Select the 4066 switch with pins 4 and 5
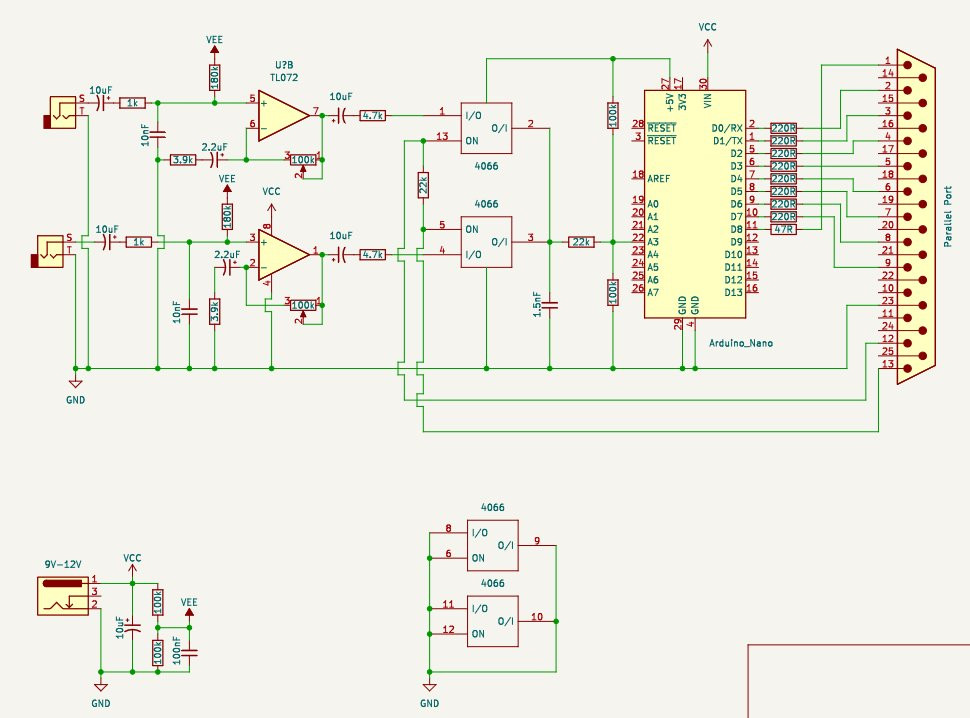Viewport: 970px width, 718px height. tap(485, 241)
